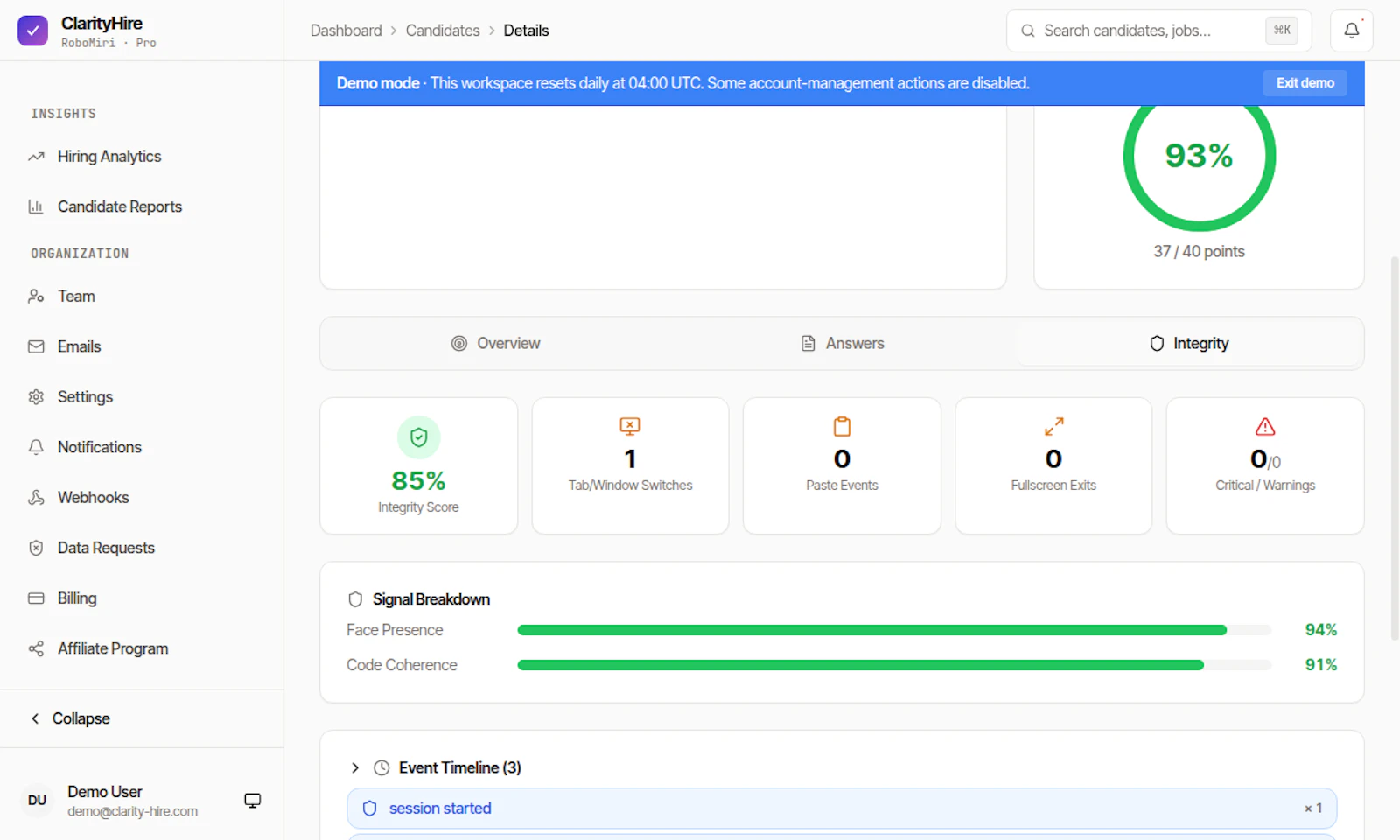Screen dimensions: 1400x840
Task: Focus the search candidates field
Action: click(1158, 31)
